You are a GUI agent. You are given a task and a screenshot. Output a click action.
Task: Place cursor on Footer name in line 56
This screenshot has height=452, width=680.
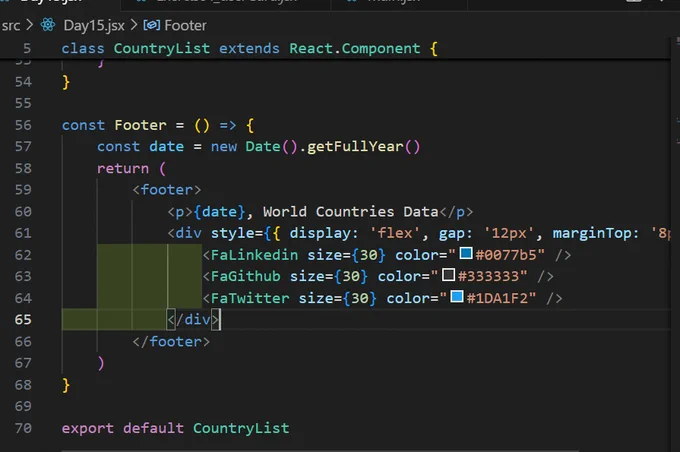click(x=141, y=125)
